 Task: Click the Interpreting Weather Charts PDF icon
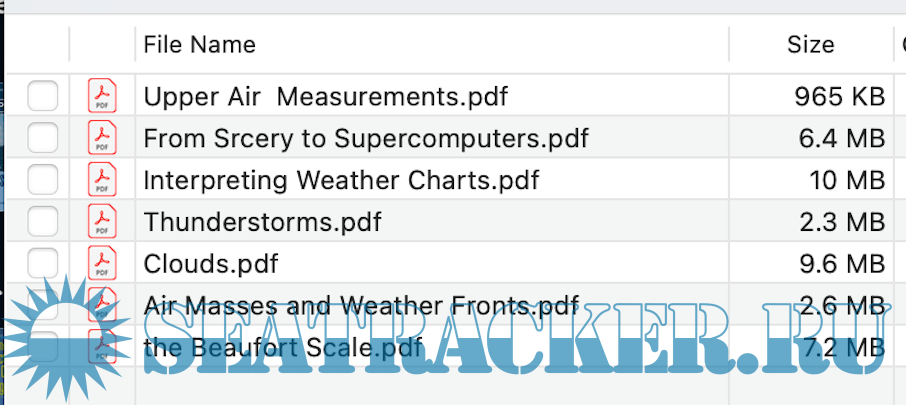tap(102, 180)
